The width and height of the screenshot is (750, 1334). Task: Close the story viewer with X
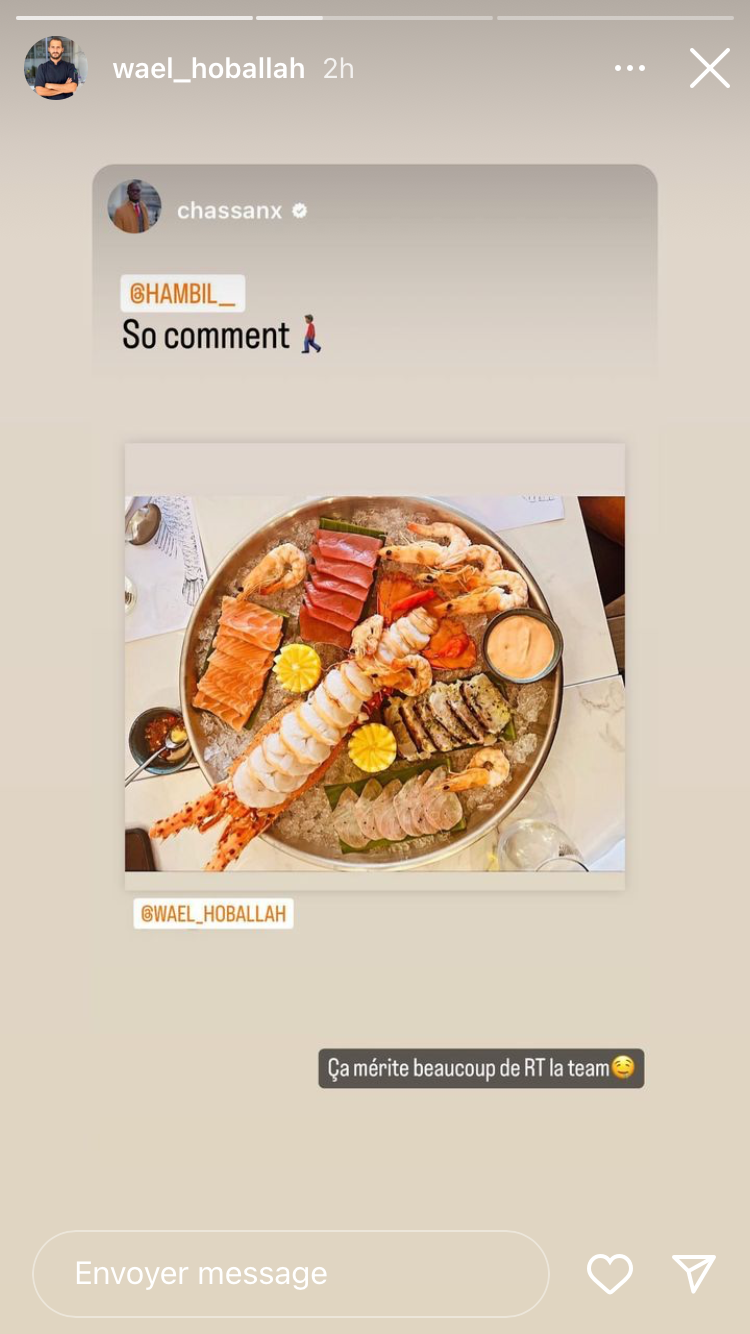709,68
